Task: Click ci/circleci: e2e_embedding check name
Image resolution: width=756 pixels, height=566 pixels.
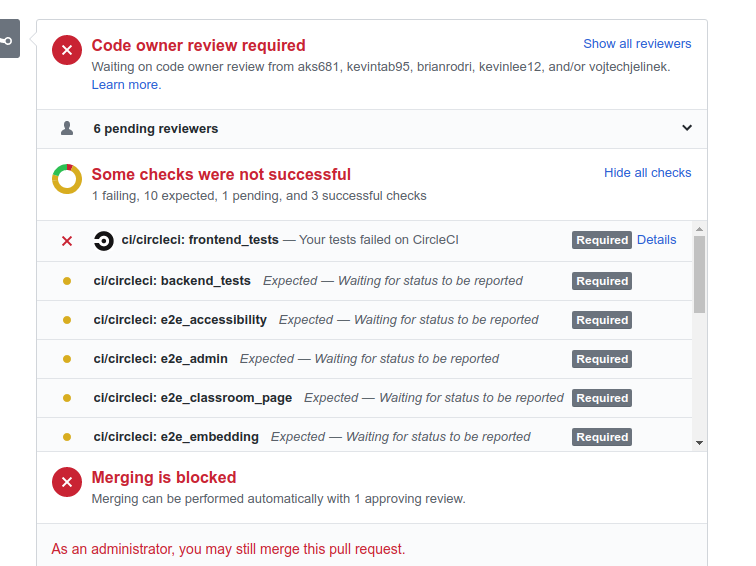Action: [176, 437]
